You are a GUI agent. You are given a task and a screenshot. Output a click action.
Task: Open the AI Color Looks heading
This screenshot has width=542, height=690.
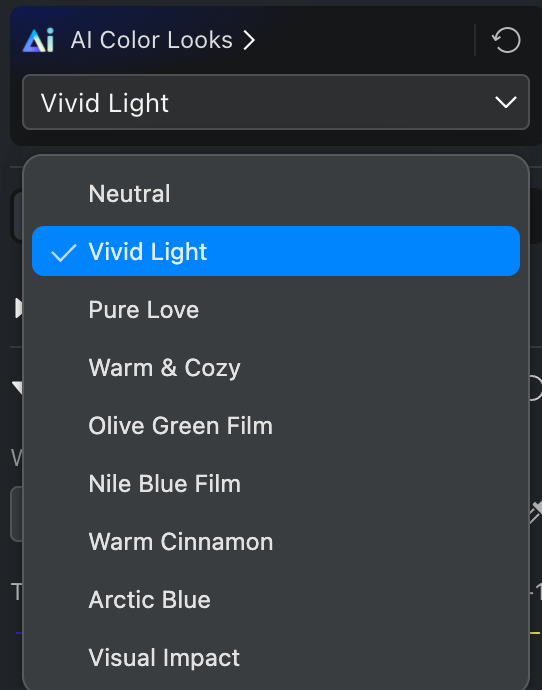coord(151,40)
